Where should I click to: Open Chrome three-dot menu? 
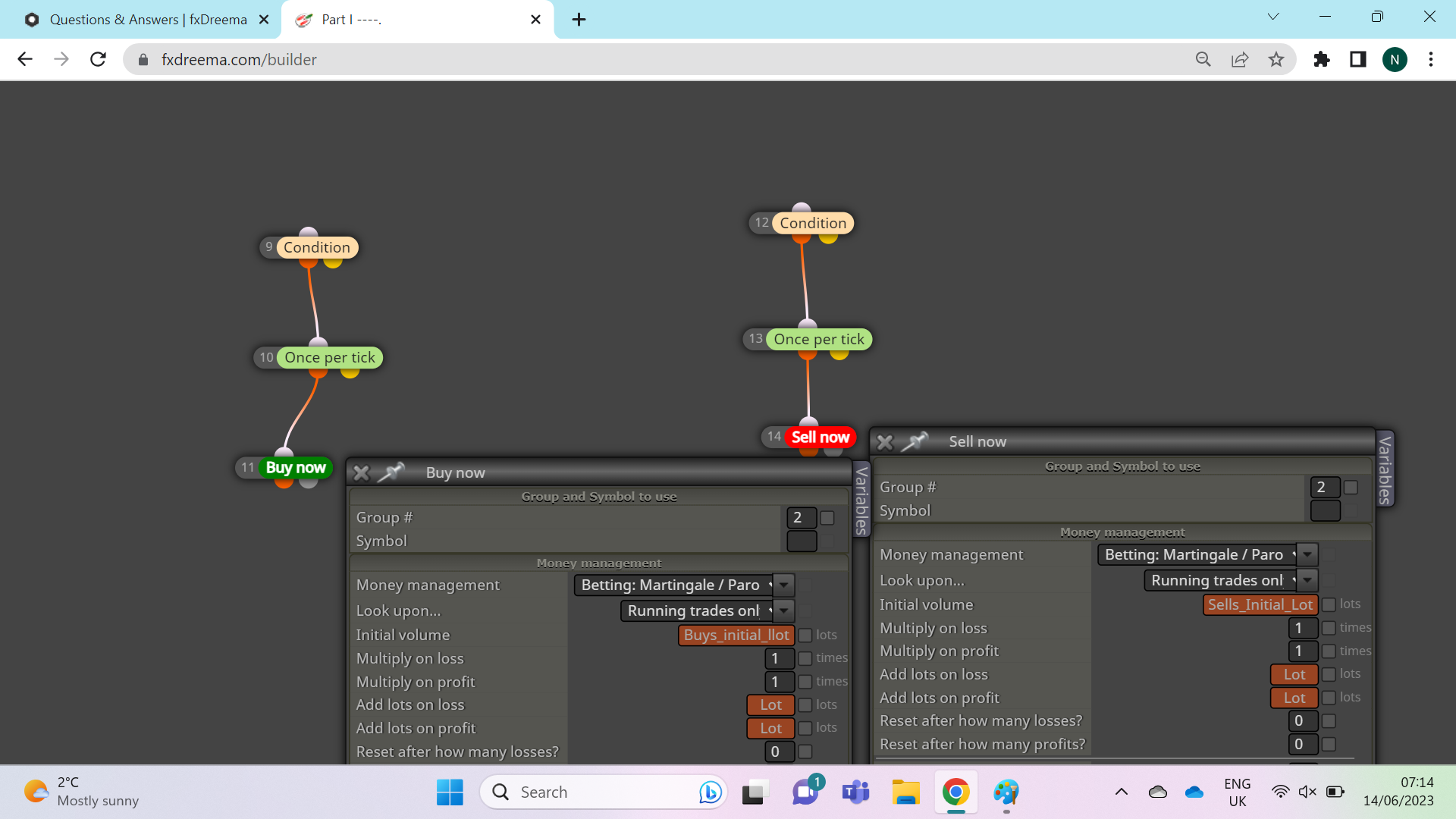click(1431, 59)
